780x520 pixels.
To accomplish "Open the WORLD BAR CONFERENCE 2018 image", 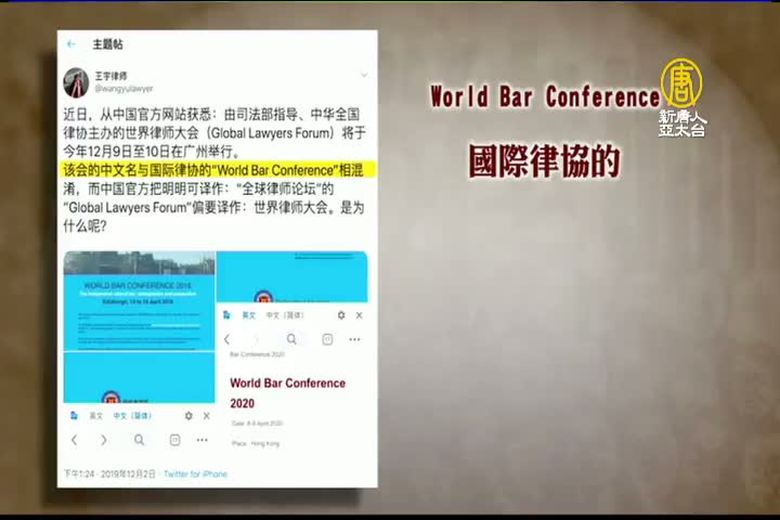I will pyautogui.click(x=139, y=301).
